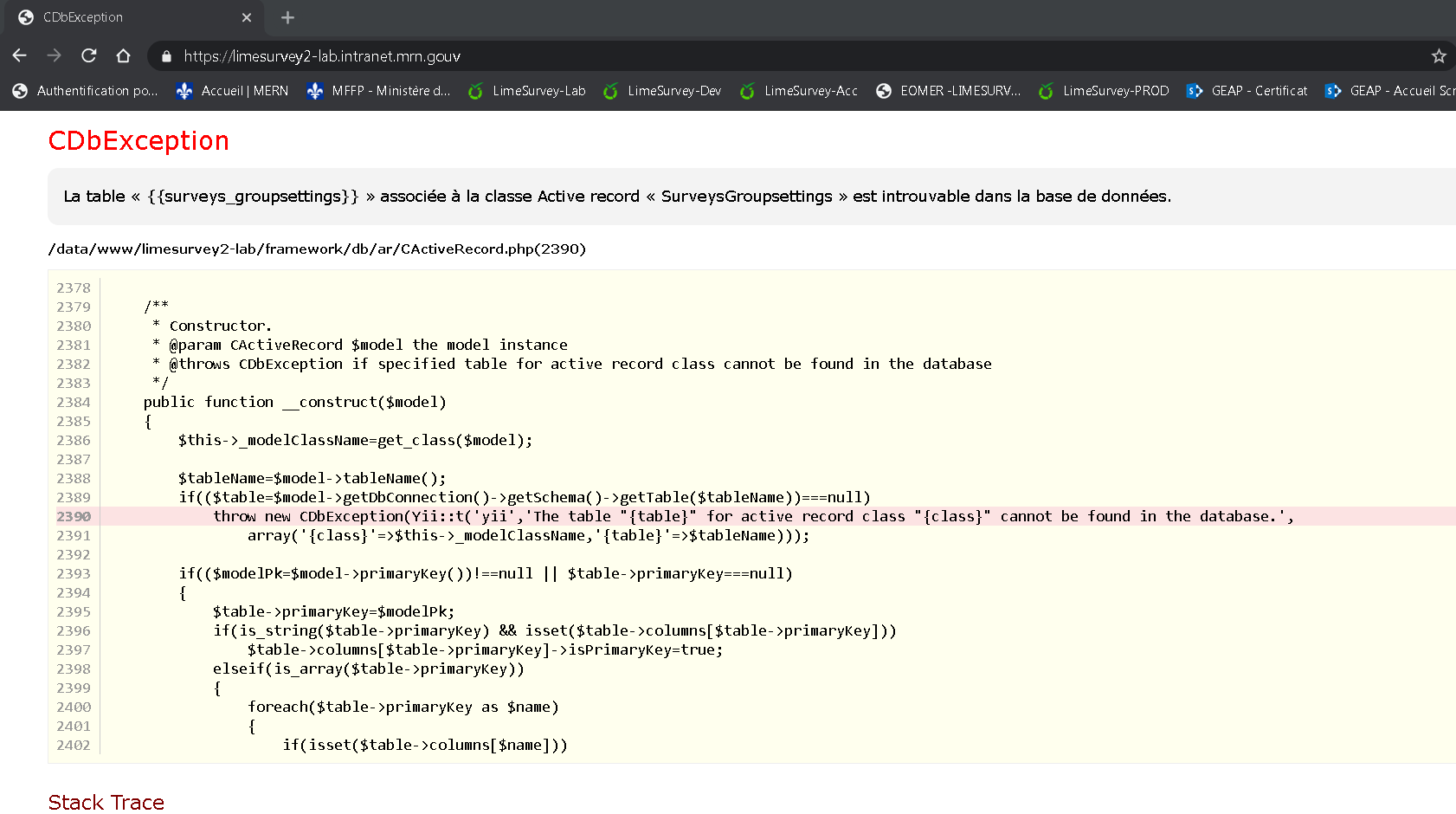
Task: Click the '@throws CDbException' comment line
Action: [x=572, y=364]
